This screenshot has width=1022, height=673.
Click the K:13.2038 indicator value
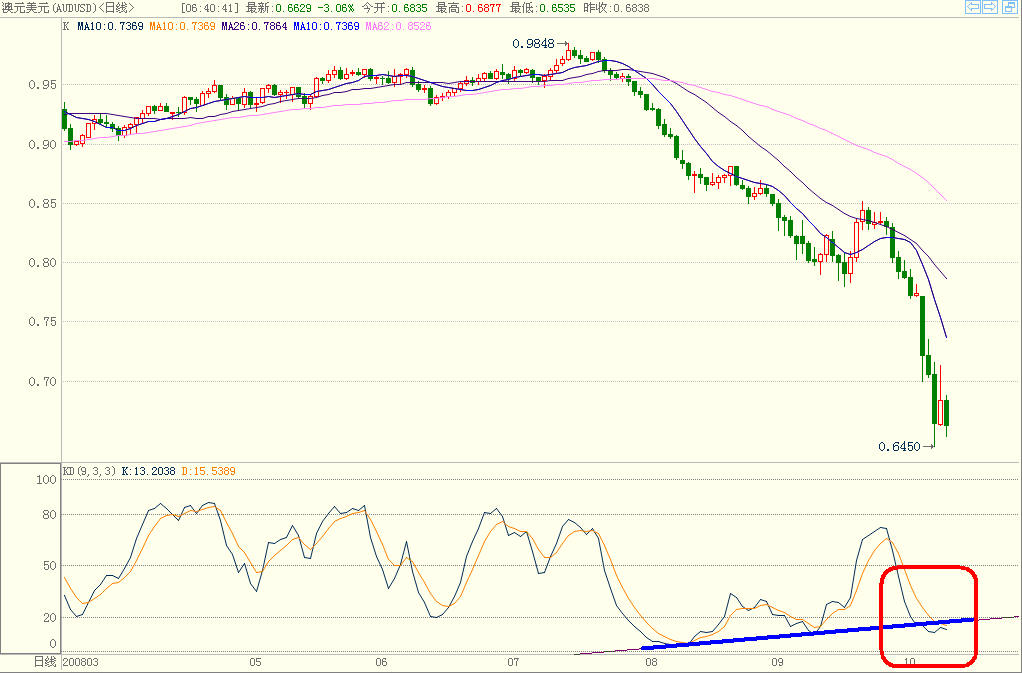click(149, 470)
